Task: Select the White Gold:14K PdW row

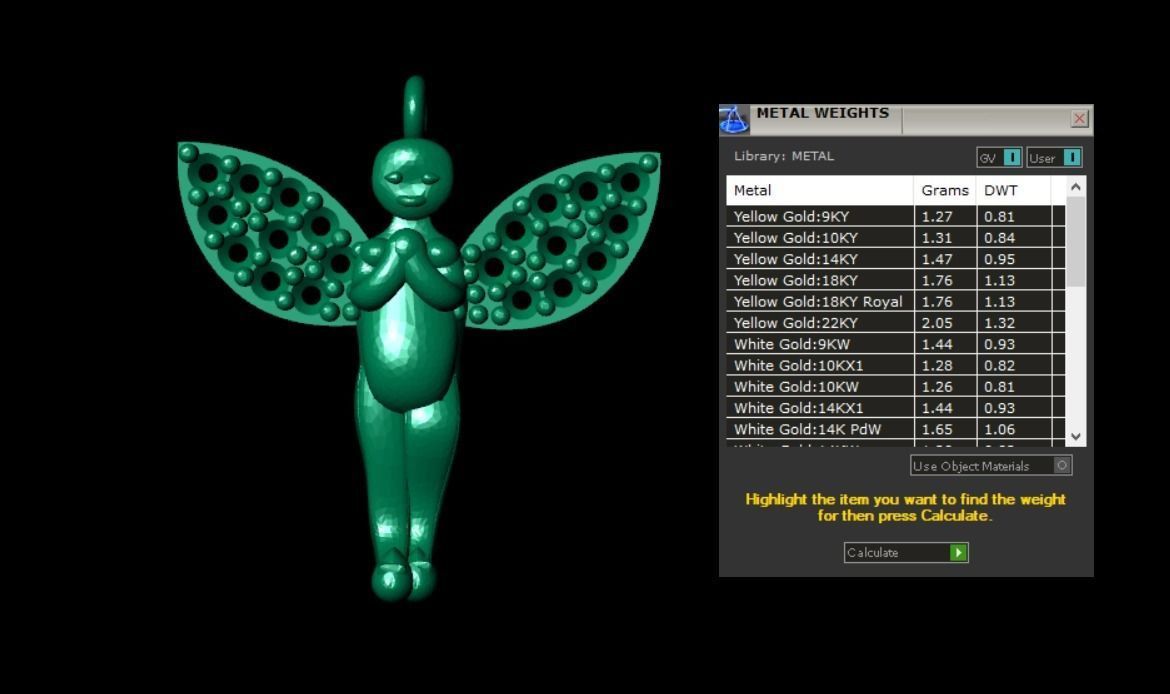Action: (895, 429)
